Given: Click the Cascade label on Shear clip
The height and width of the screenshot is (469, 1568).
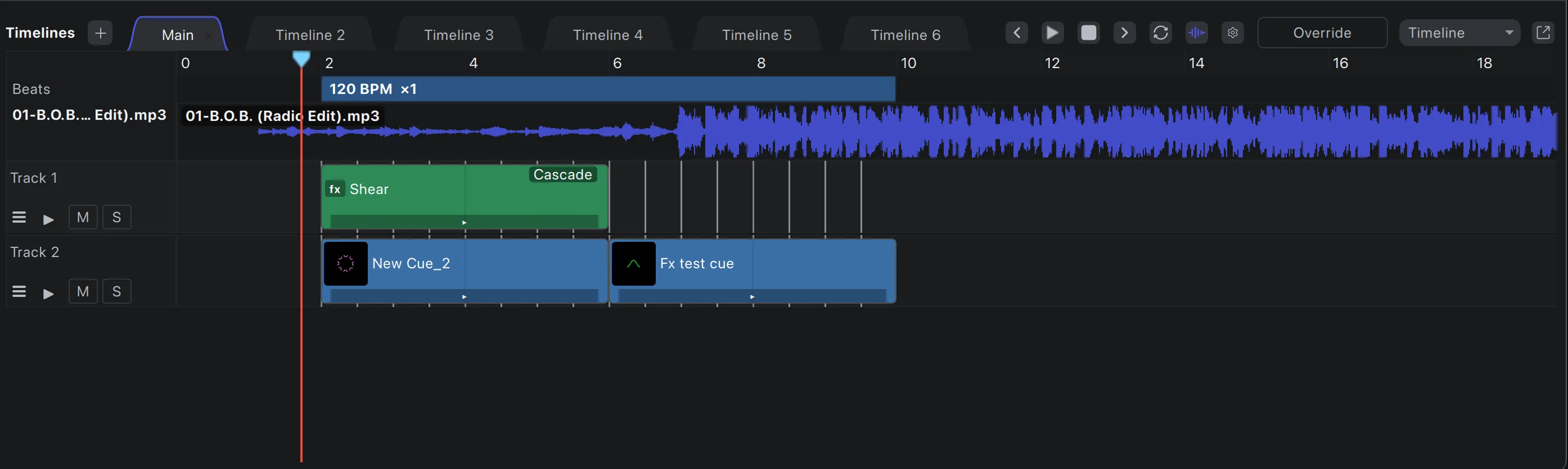Looking at the screenshot, I should pyautogui.click(x=562, y=174).
